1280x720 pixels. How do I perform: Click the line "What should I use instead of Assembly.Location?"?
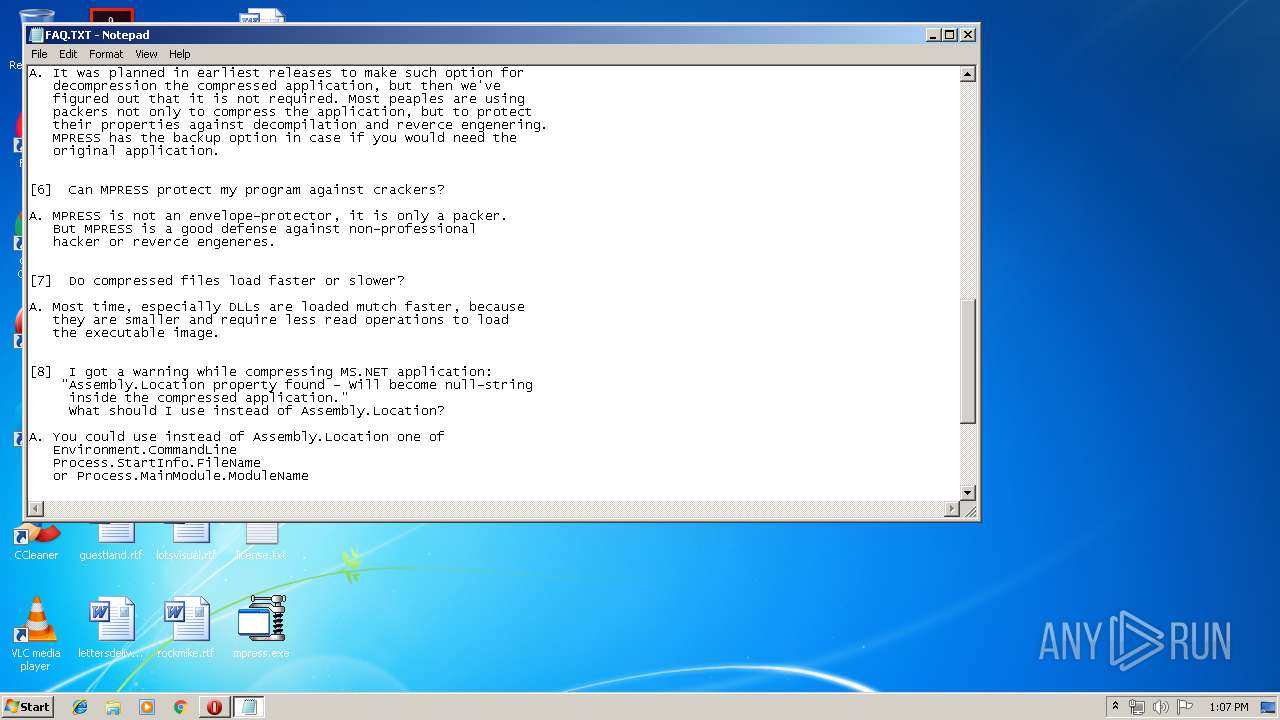pyautogui.click(x=257, y=411)
